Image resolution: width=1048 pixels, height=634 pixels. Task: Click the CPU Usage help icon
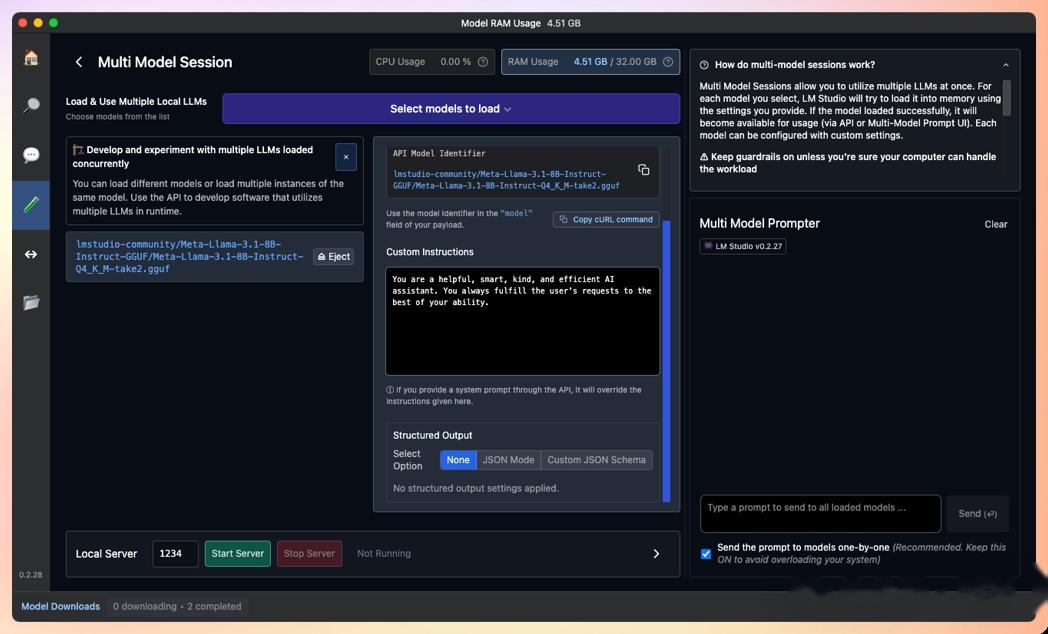click(483, 61)
